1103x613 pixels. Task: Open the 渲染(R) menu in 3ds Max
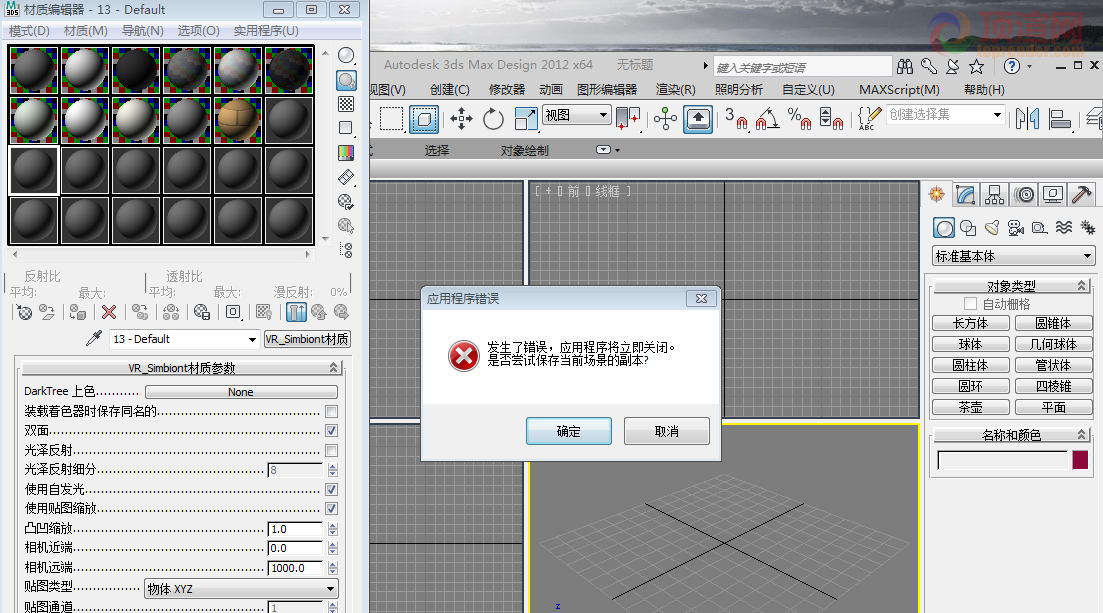tap(675, 89)
